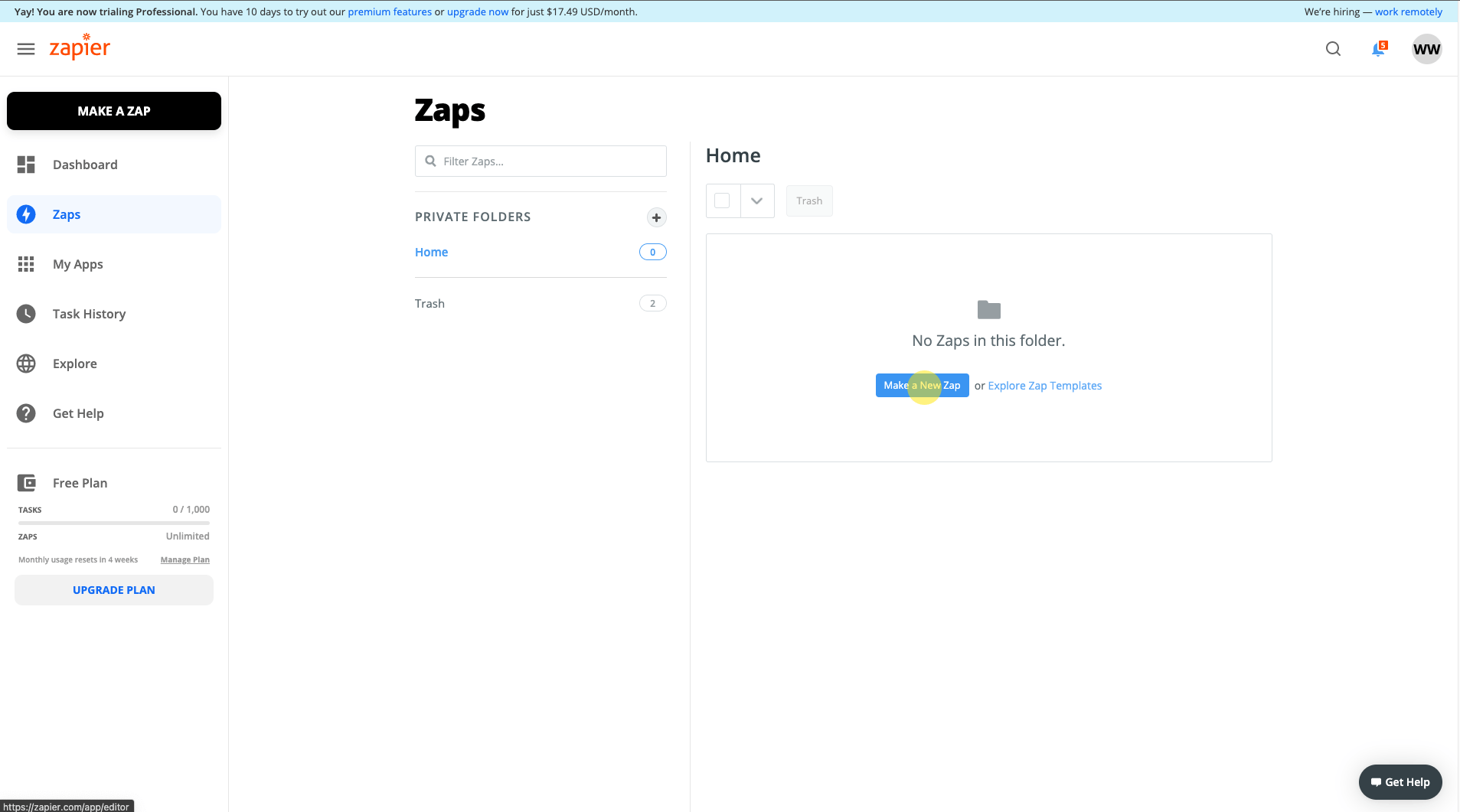Viewport: 1460px width, 812px height.
Task: Open the WW account avatar menu
Action: click(x=1426, y=49)
